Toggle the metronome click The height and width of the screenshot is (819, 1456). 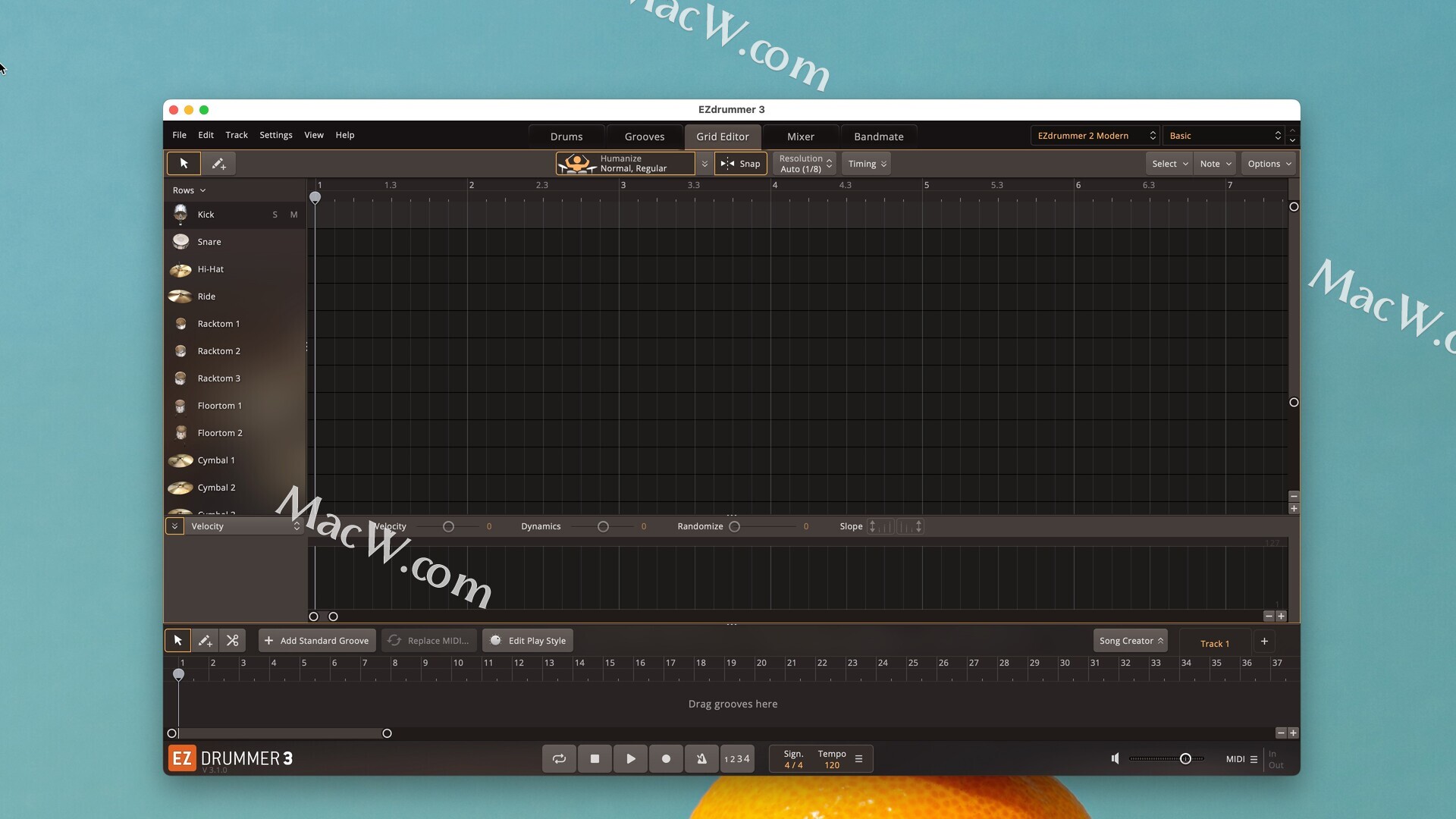(701, 758)
